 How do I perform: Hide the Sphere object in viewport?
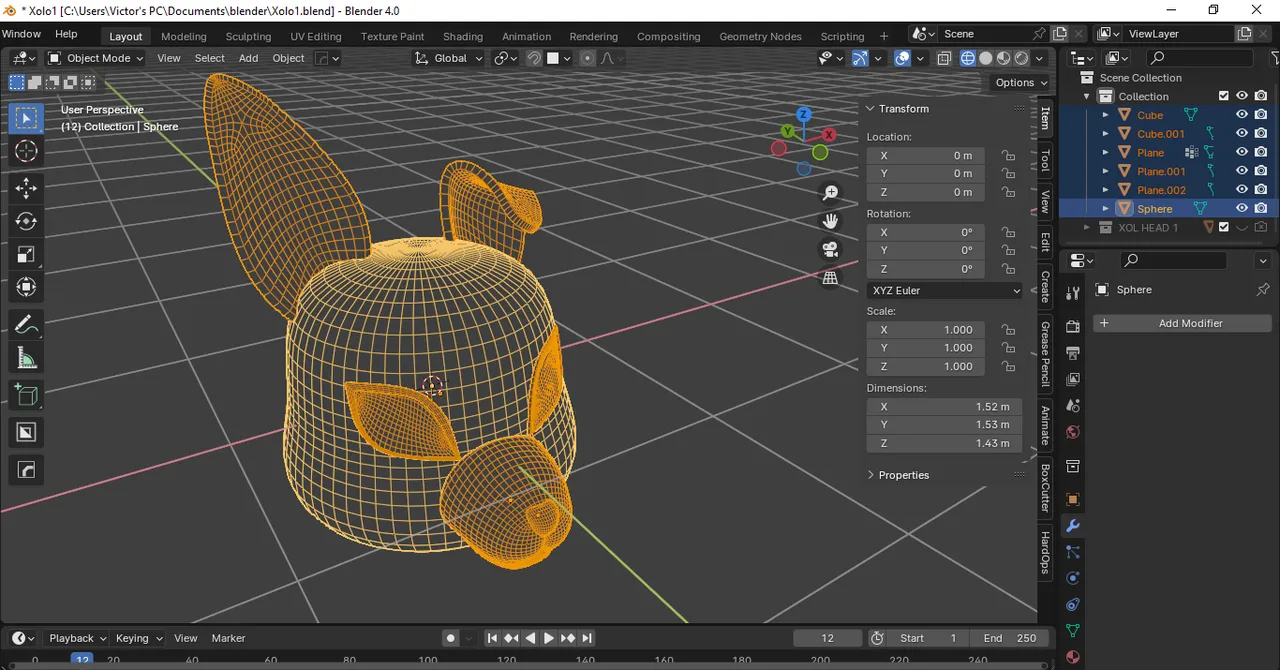(1242, 209)
